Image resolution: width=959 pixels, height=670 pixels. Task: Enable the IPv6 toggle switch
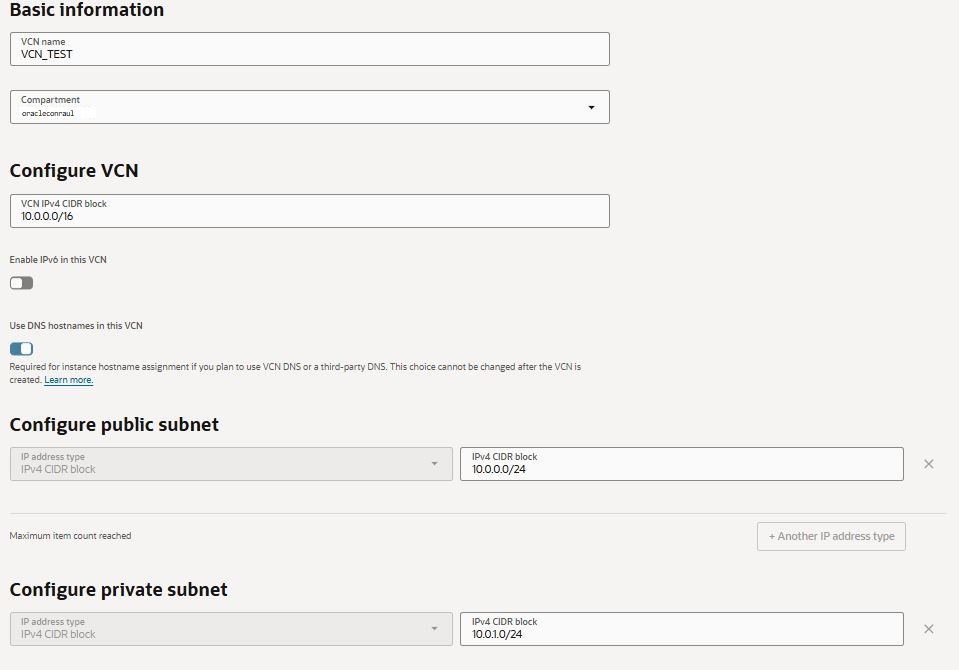22,283
